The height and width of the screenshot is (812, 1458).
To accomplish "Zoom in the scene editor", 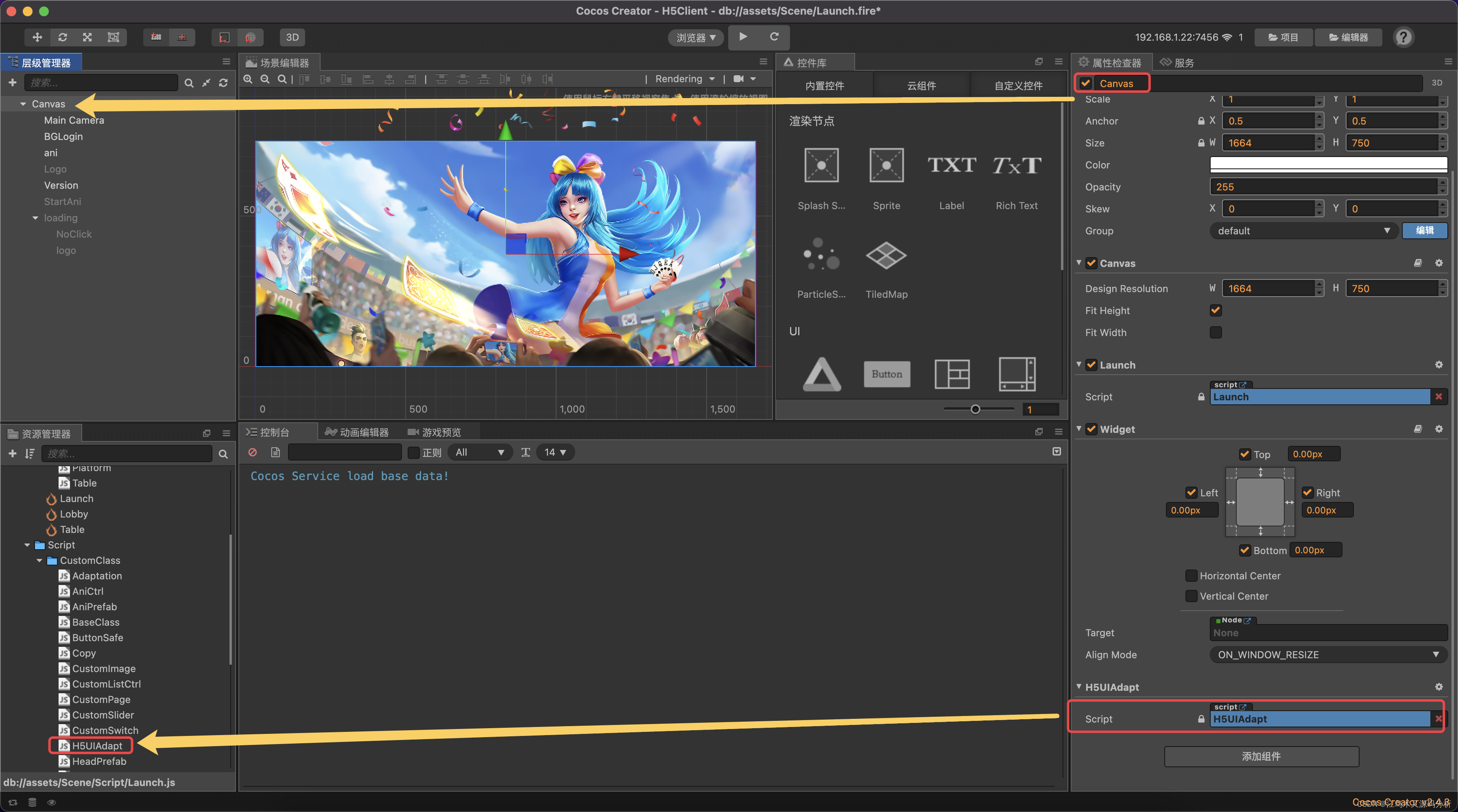I will point(248,79).
